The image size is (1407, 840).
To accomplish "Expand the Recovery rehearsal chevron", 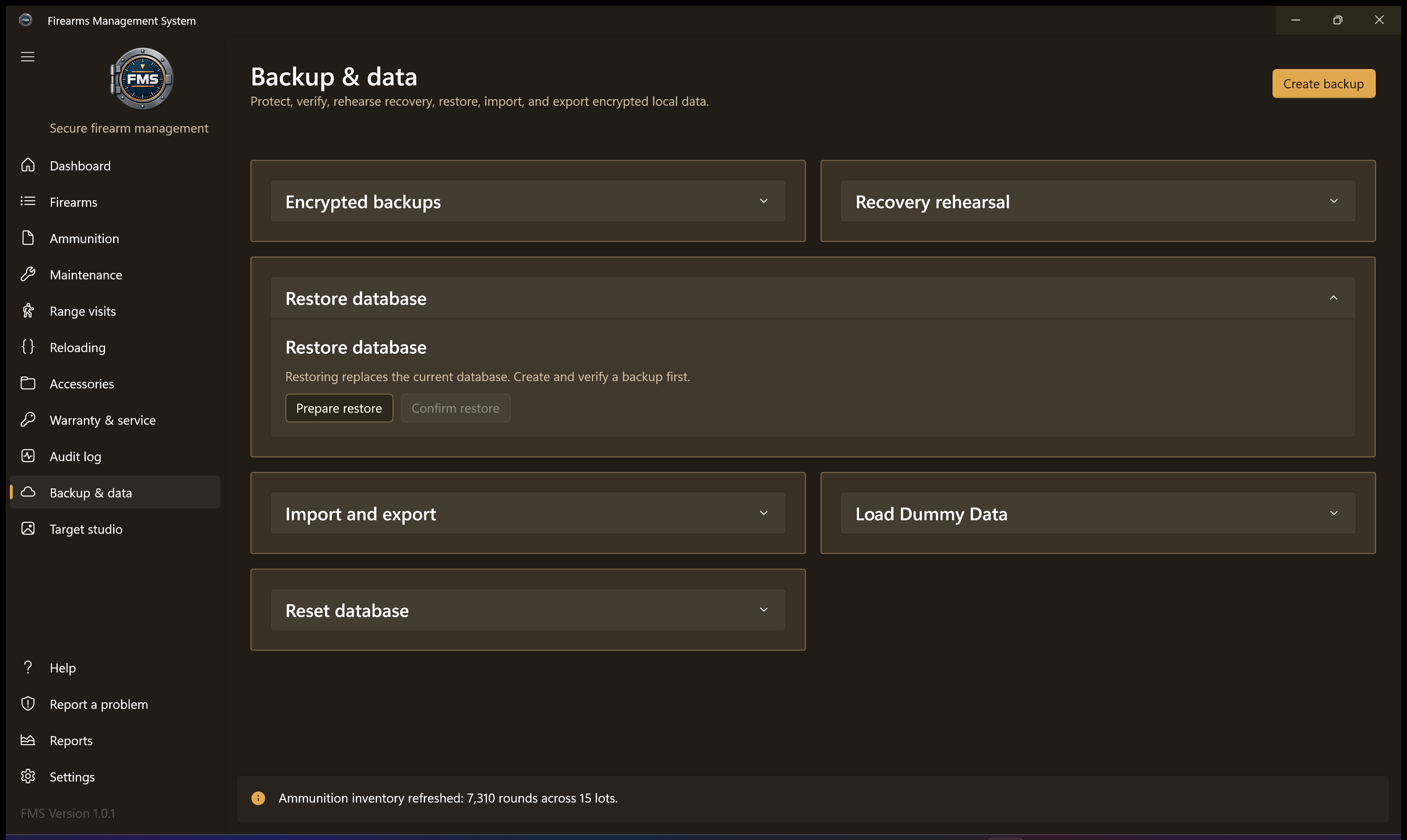I will pyautogui.click(x=1334, y=202).
